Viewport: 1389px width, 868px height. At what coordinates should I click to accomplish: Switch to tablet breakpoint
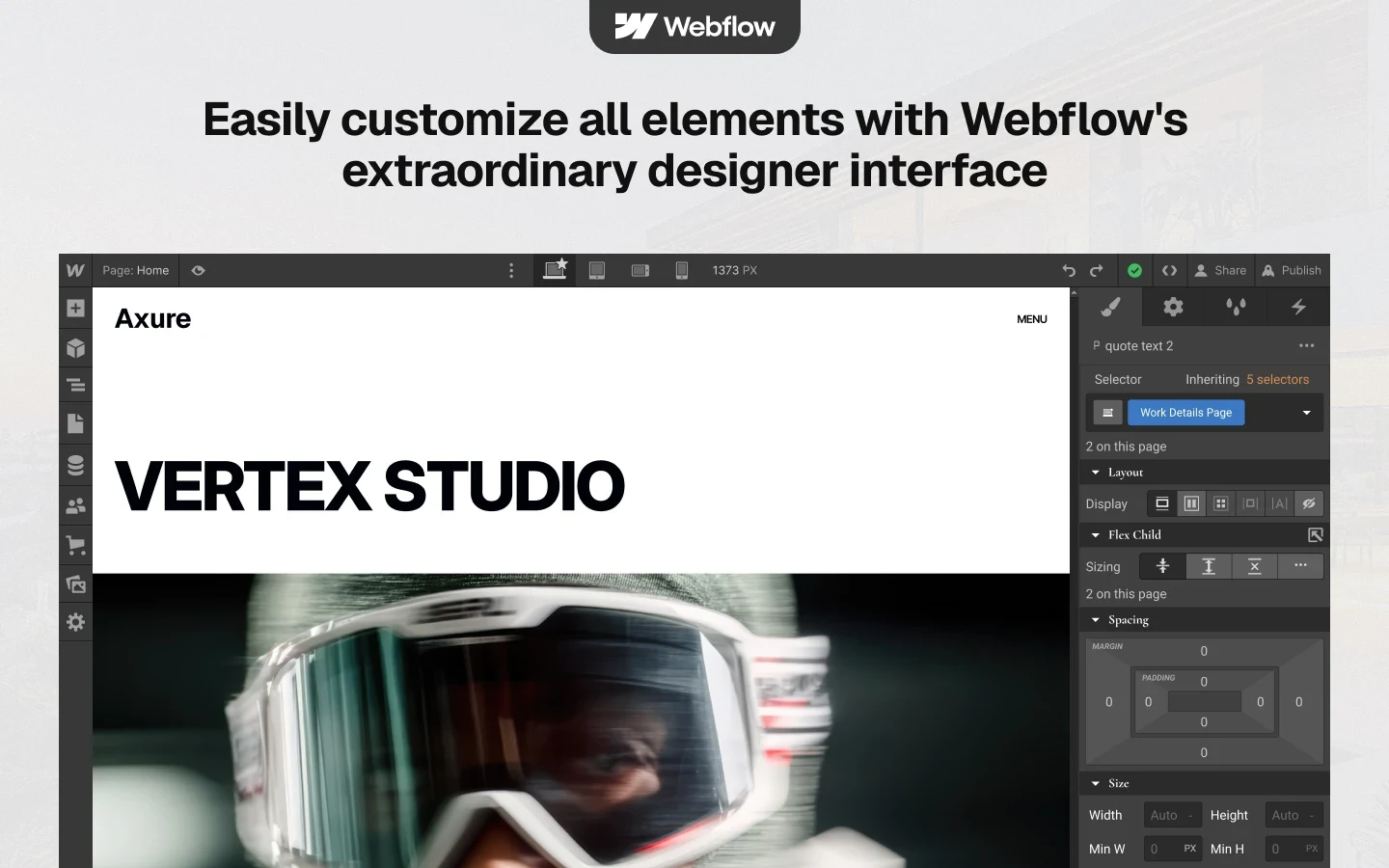[x=597, y=271]
